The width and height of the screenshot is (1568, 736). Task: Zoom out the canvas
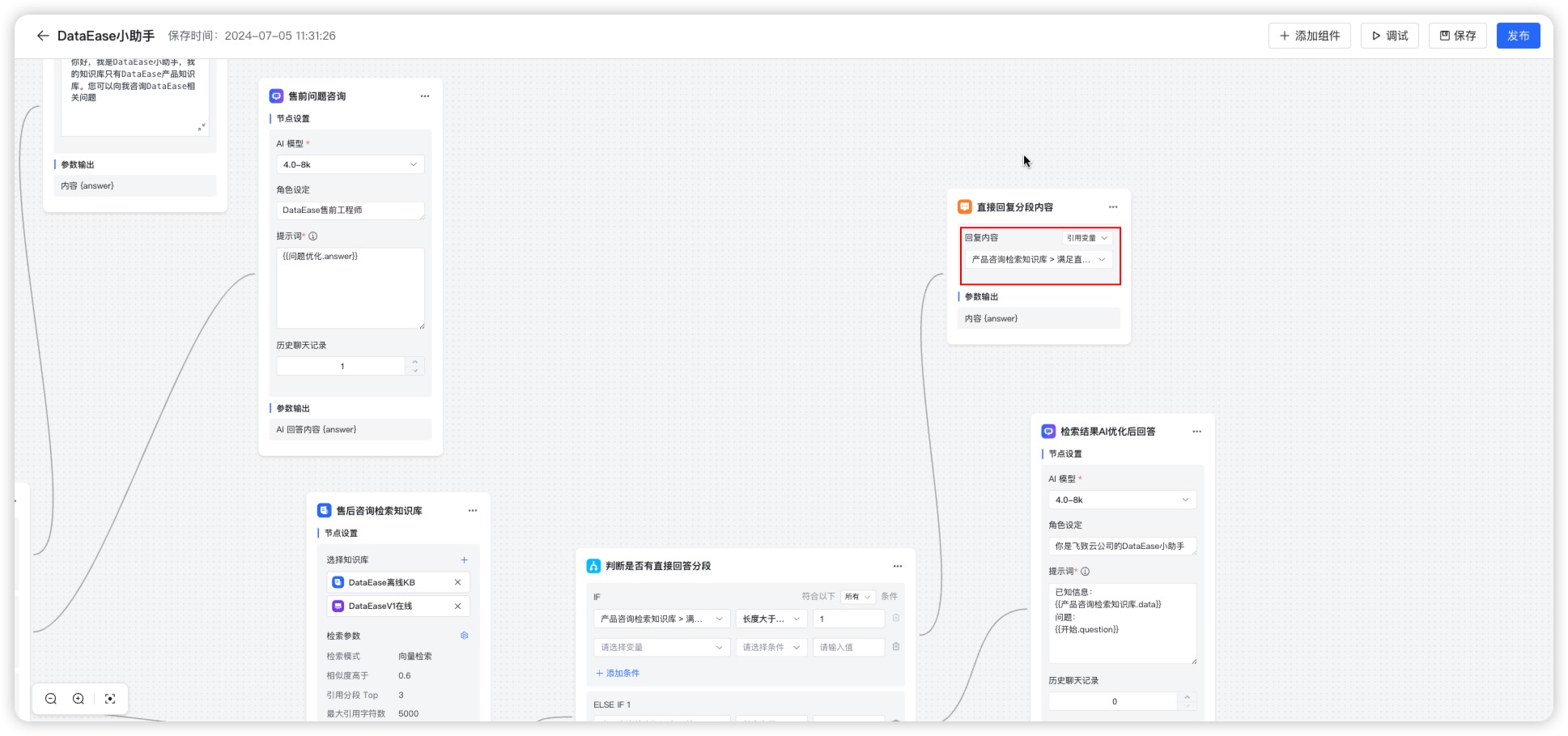(51, 699)
